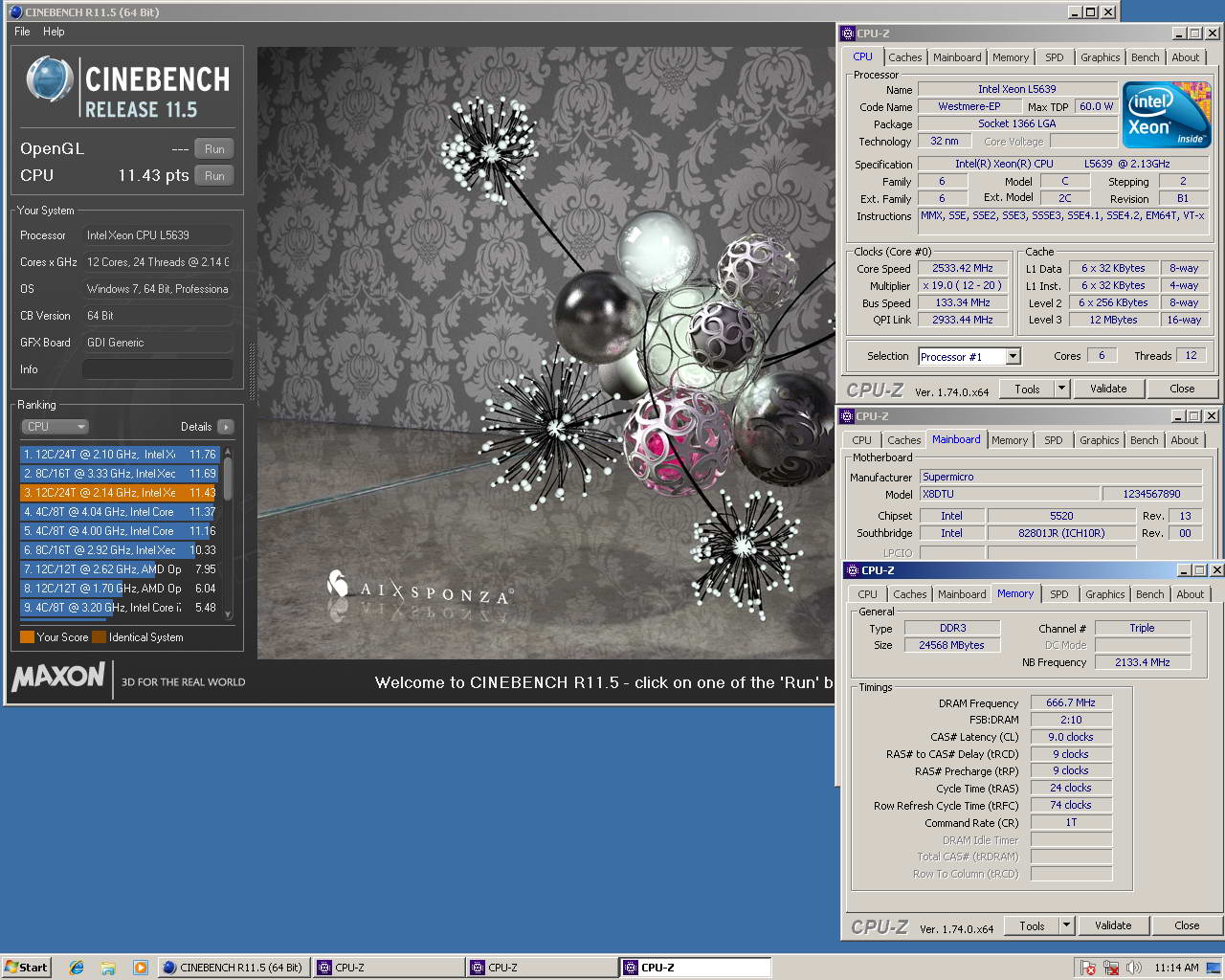This screenshot has width=1225, height=980.
Task: Click the ranking list scrollbar
Action: [228, 533]
